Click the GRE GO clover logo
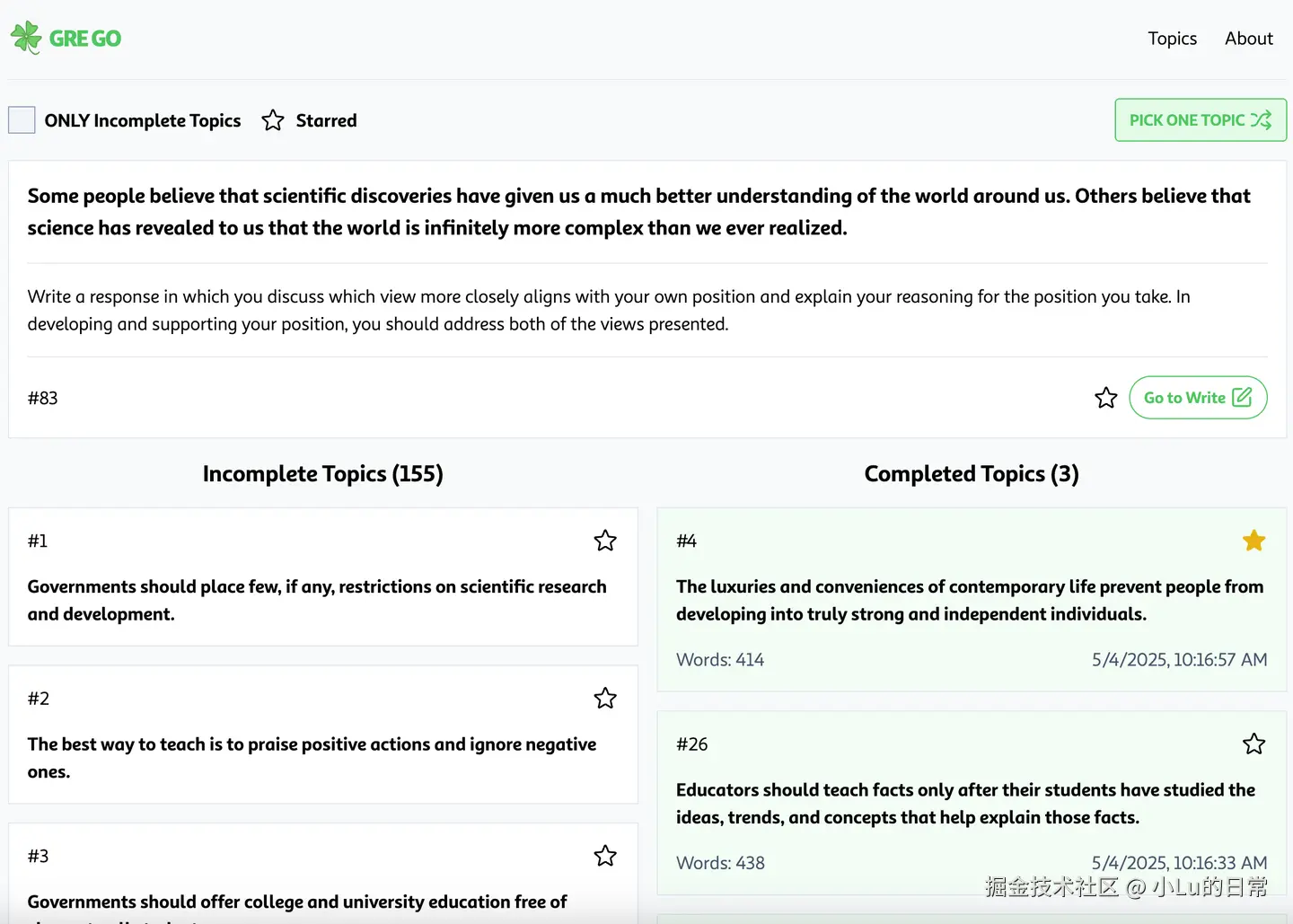The height and width of the screenshot is (924, 1293). coord(26,38)
